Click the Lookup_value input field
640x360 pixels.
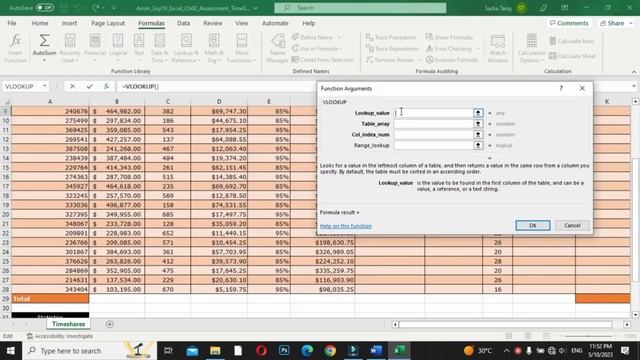coord(433,113)
